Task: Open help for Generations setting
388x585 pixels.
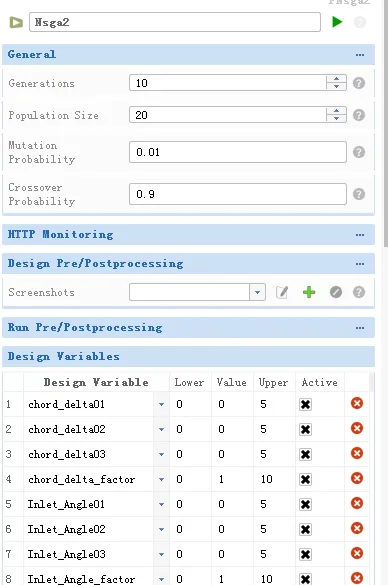Action: [359, 83]
